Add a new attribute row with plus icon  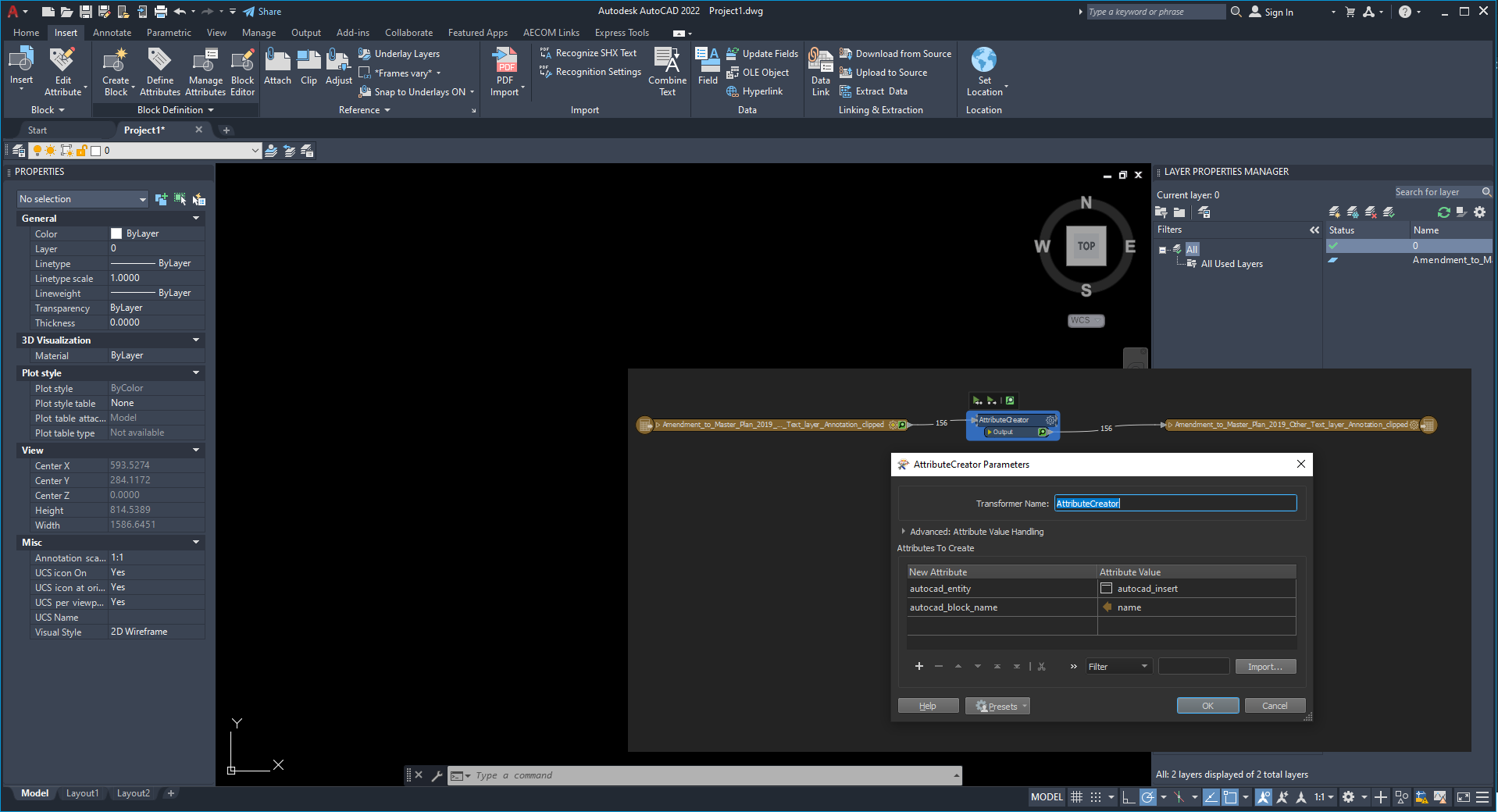click(x=919, y=666)
